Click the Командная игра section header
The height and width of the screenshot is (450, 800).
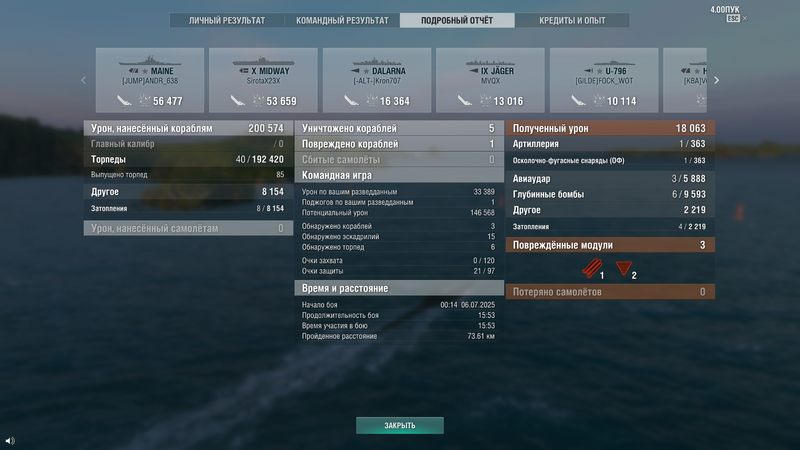pos(399,175)
